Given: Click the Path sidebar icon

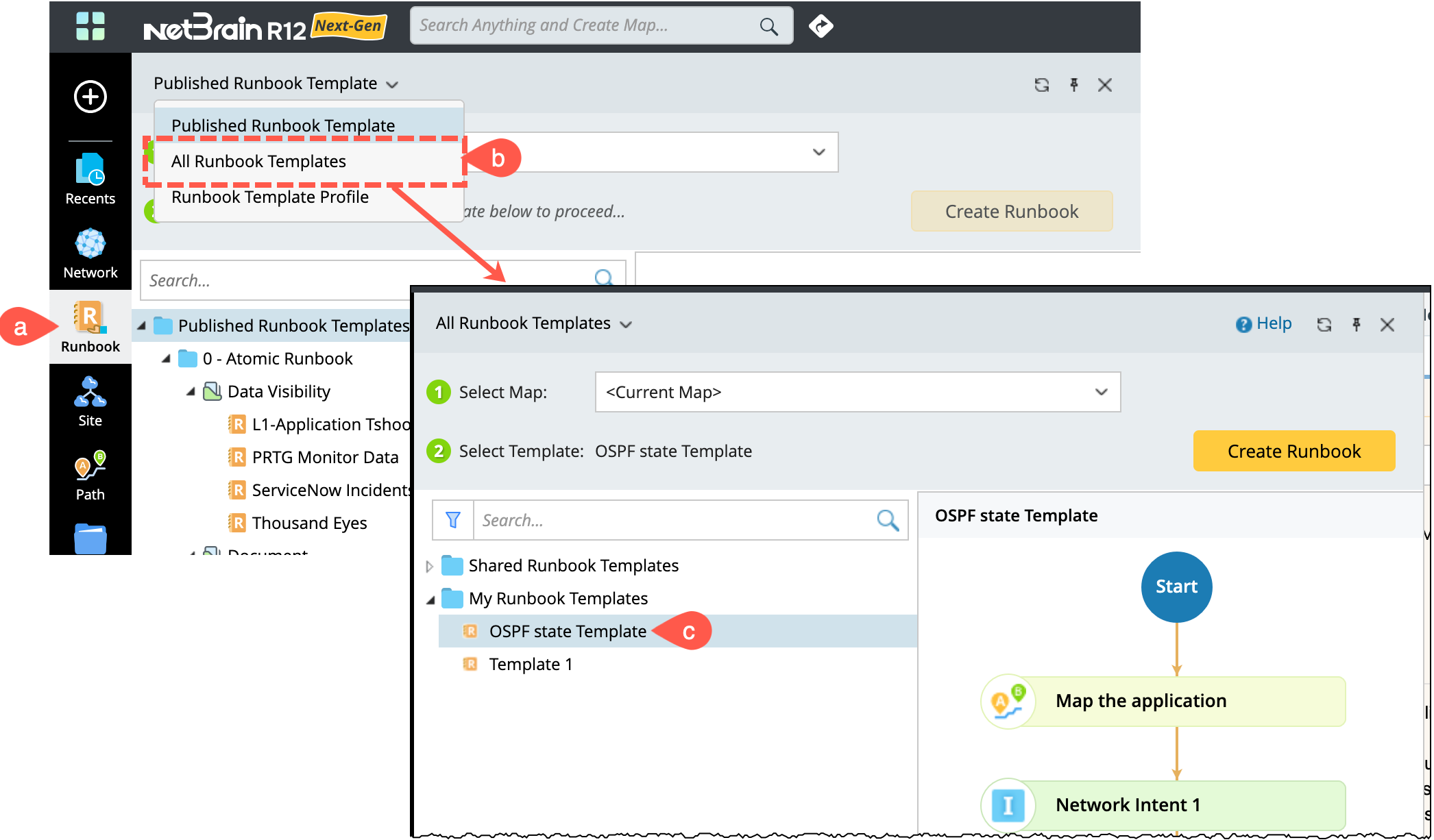Looking at the screenshot, I should [x=90, y=475].
